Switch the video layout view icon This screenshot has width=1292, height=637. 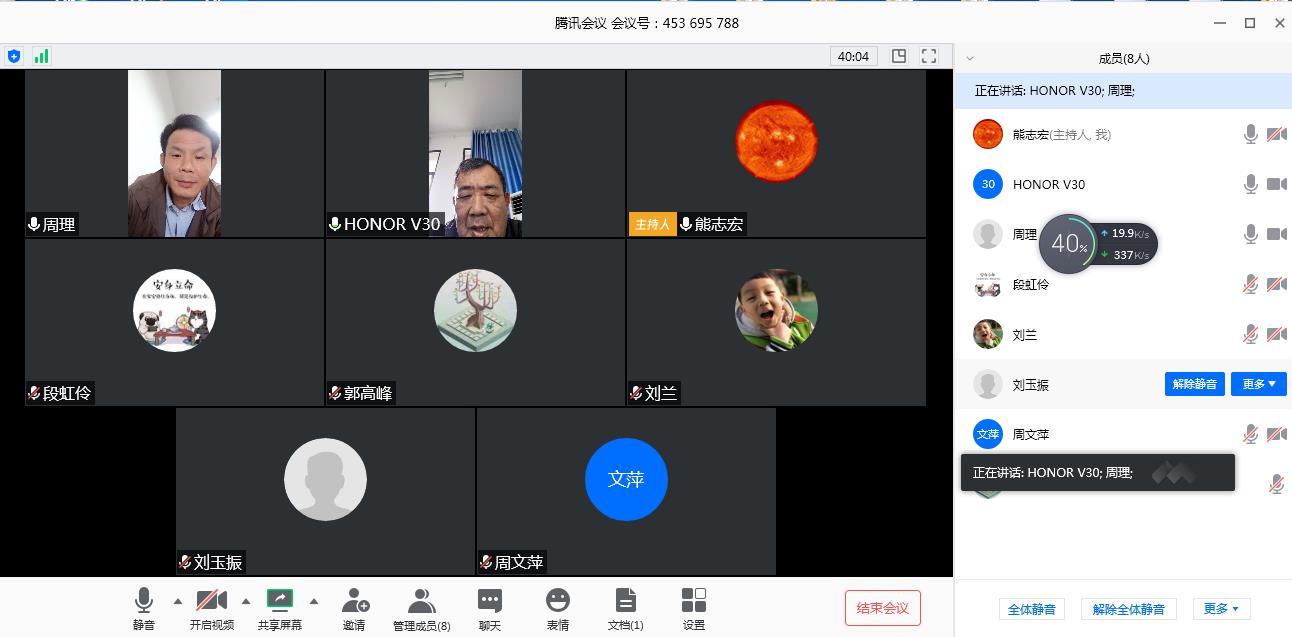pos(899,56)
